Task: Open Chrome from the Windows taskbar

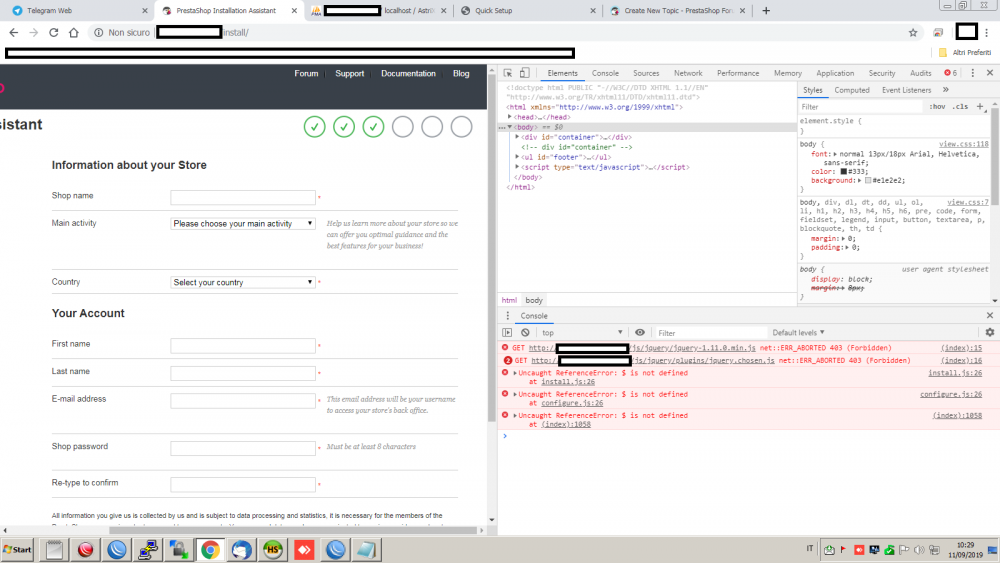Action: tap(210, 550)
